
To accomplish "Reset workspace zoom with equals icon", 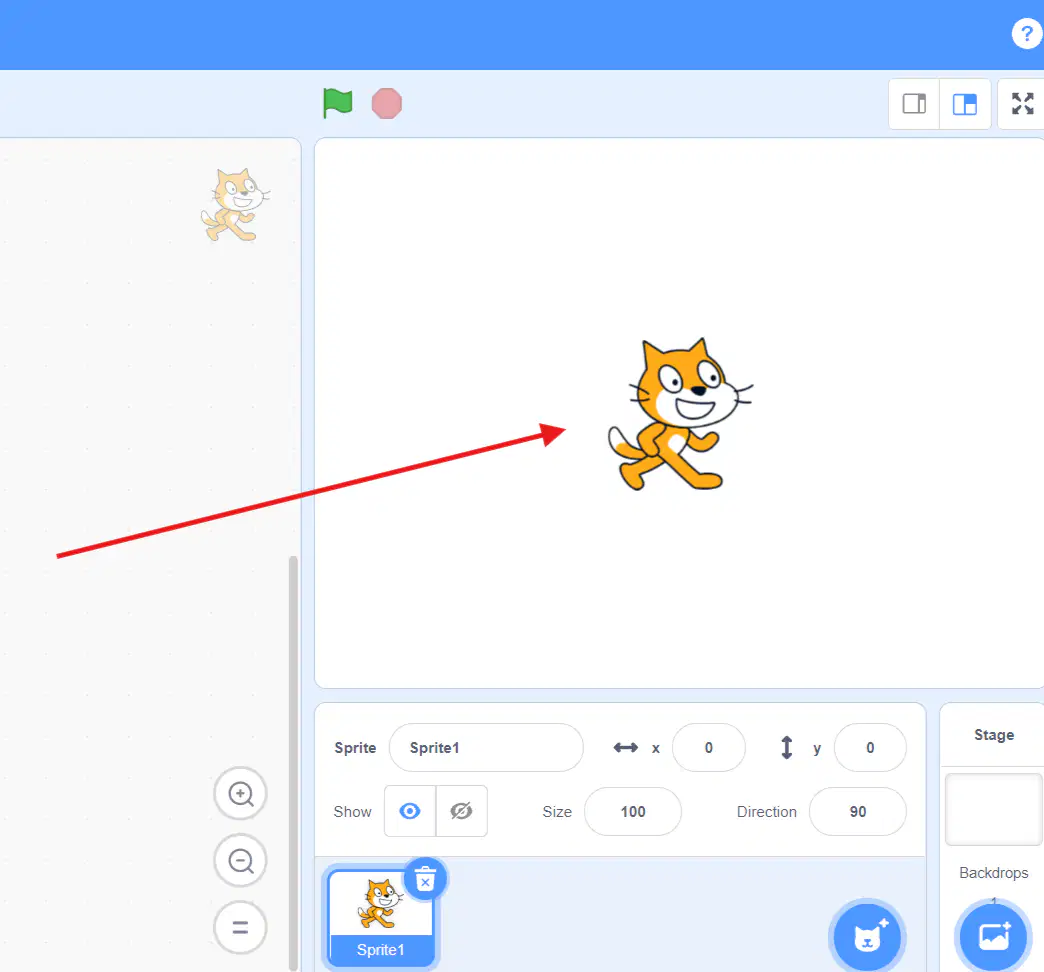I will click(x=240, y=927).
